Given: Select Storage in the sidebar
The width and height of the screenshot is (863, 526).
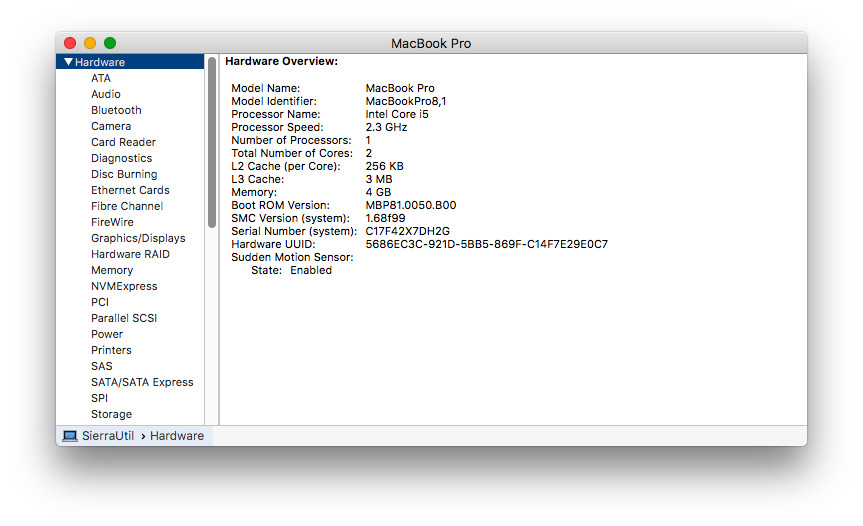Looking at the screenshot, I should pyautogui.click(x=111, y=413).
